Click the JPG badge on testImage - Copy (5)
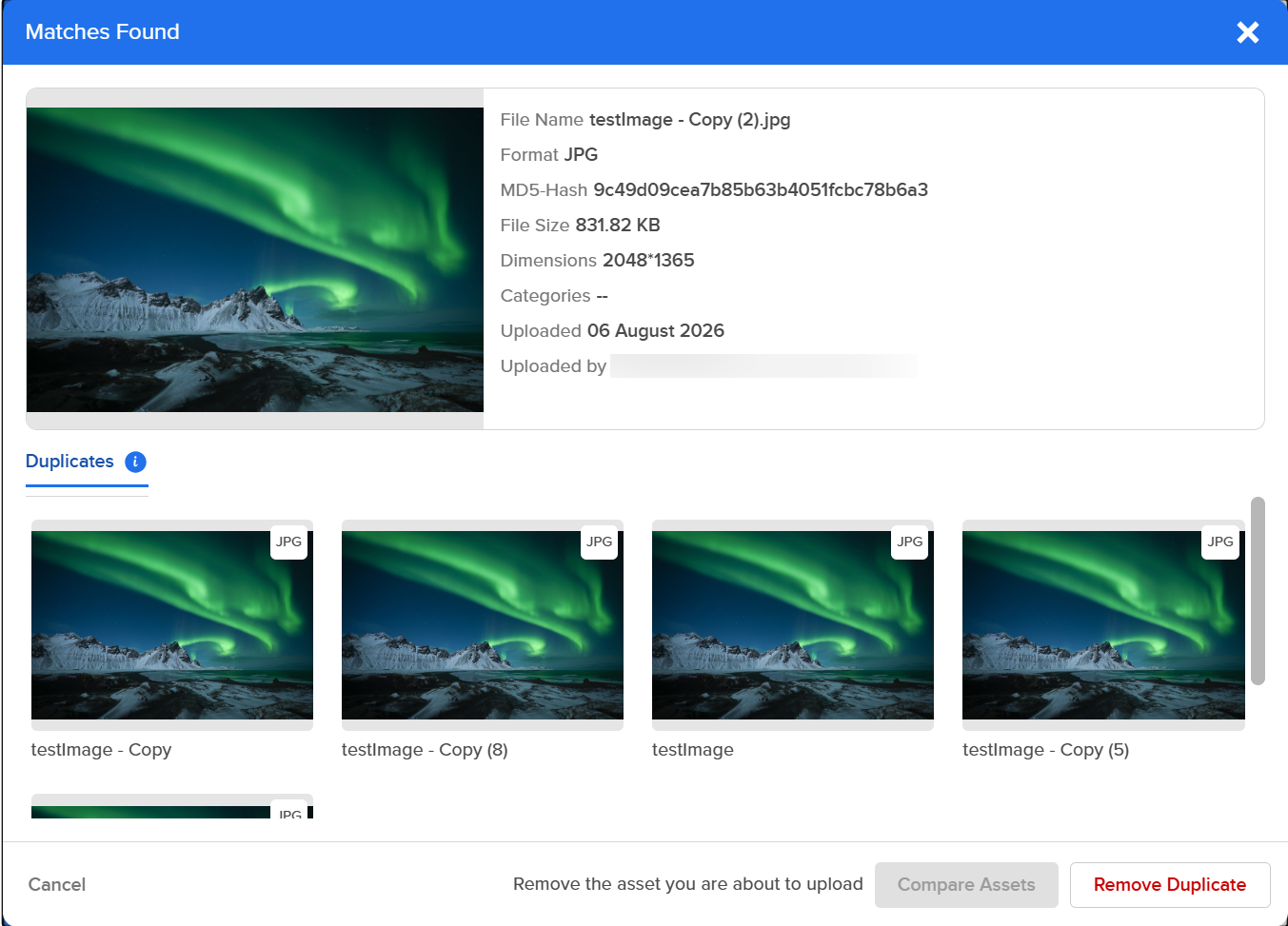1288x926 pixels. (1220, 542)
